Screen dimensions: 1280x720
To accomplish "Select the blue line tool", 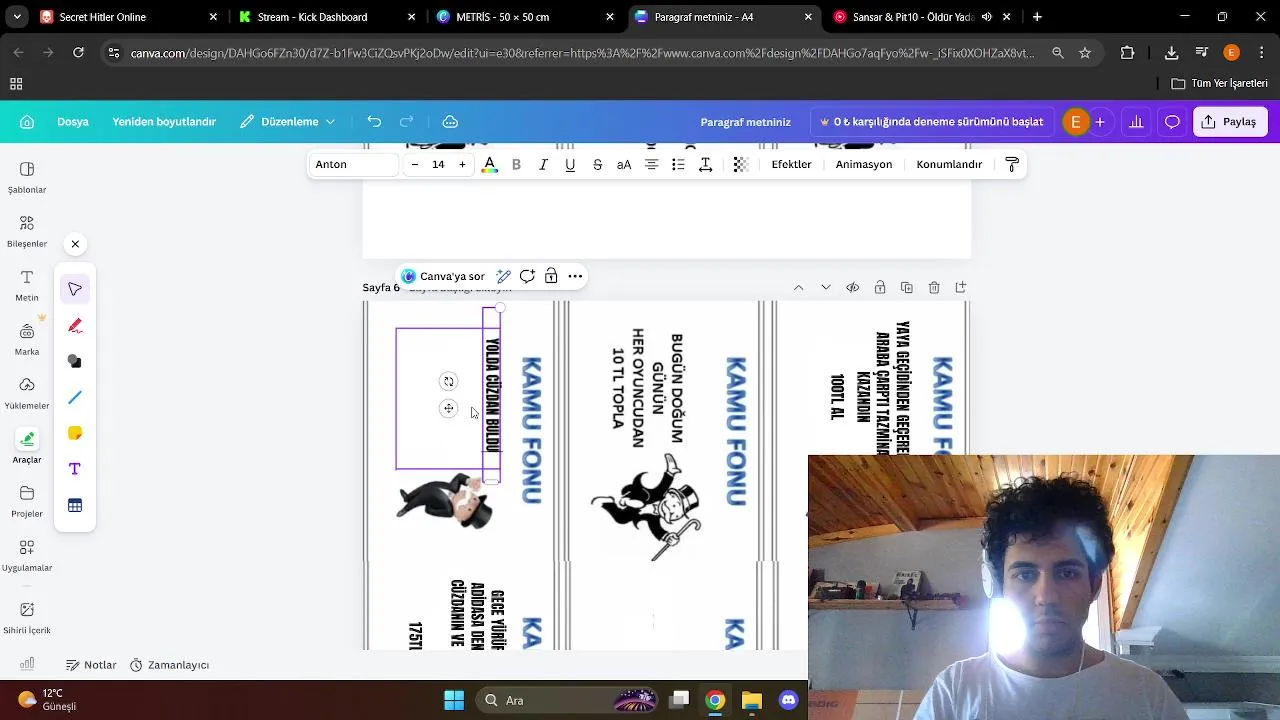I will tap(75, 397).
